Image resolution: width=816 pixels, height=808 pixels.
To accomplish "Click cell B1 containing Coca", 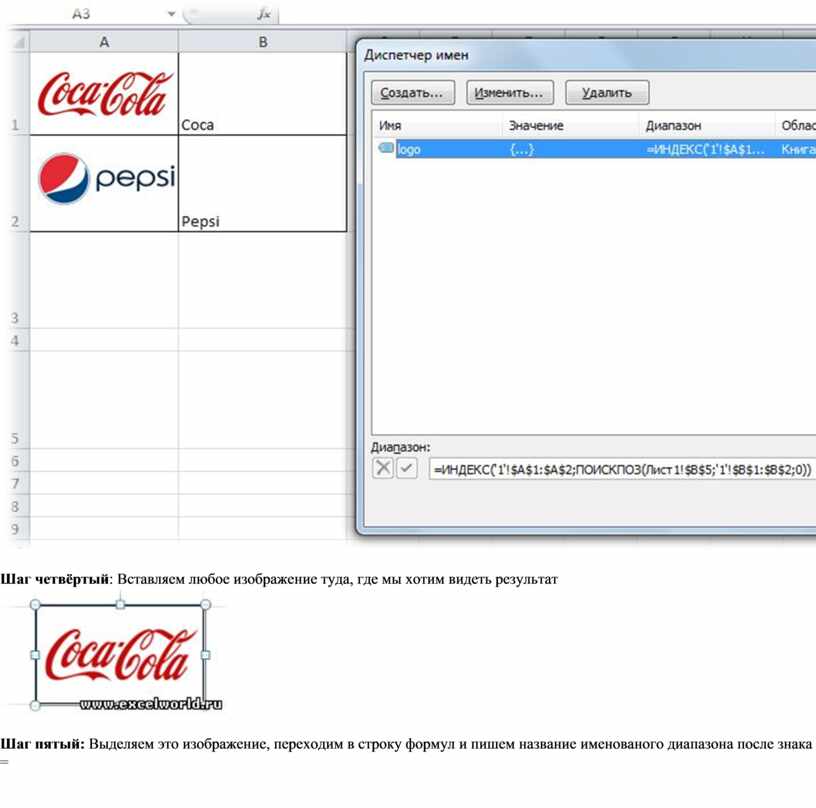I will coord(262,94).
